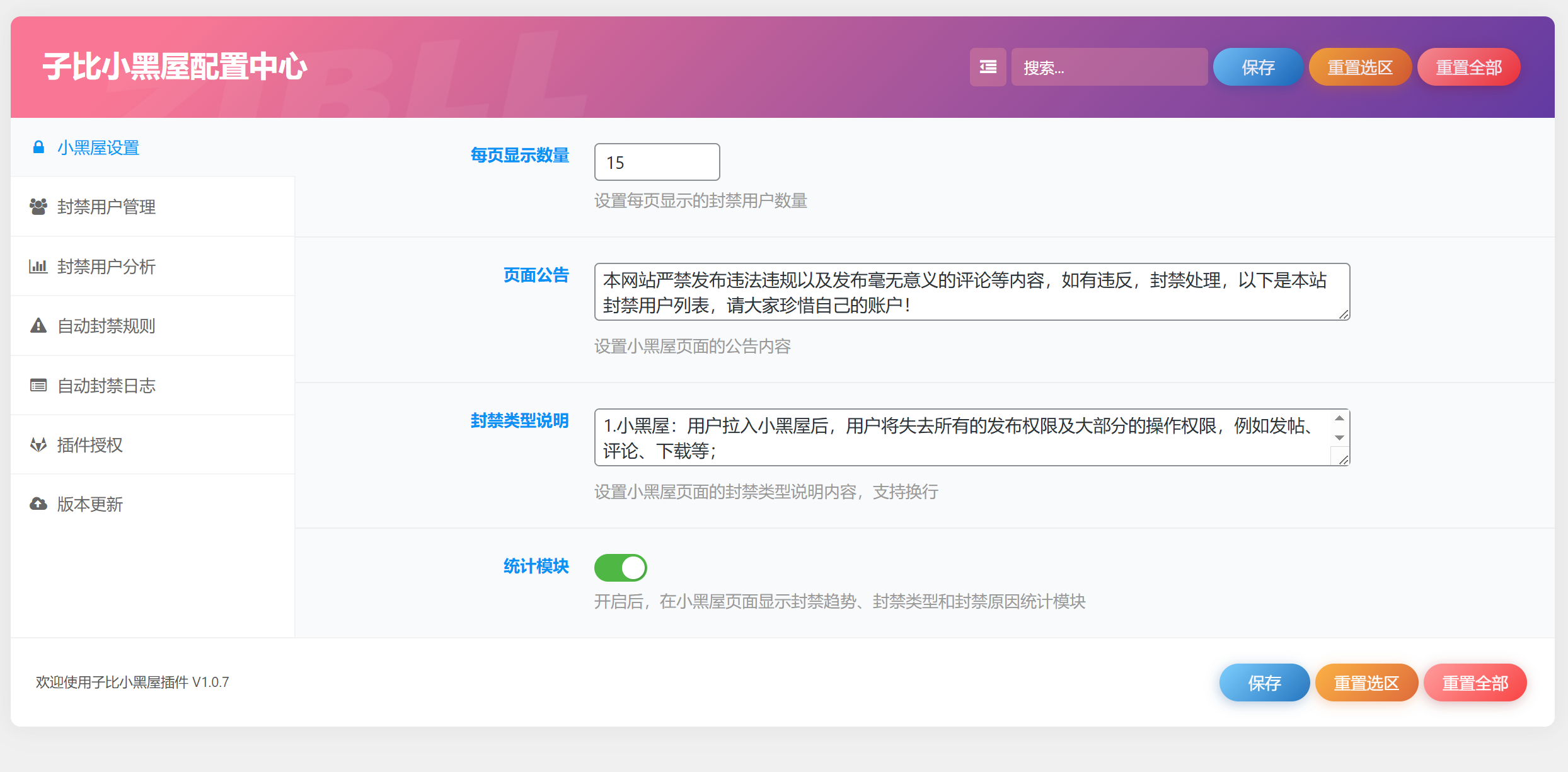Focus the 搜索 search field
This screenshot has width=1568, height=772.
[x=1109, y=67]
